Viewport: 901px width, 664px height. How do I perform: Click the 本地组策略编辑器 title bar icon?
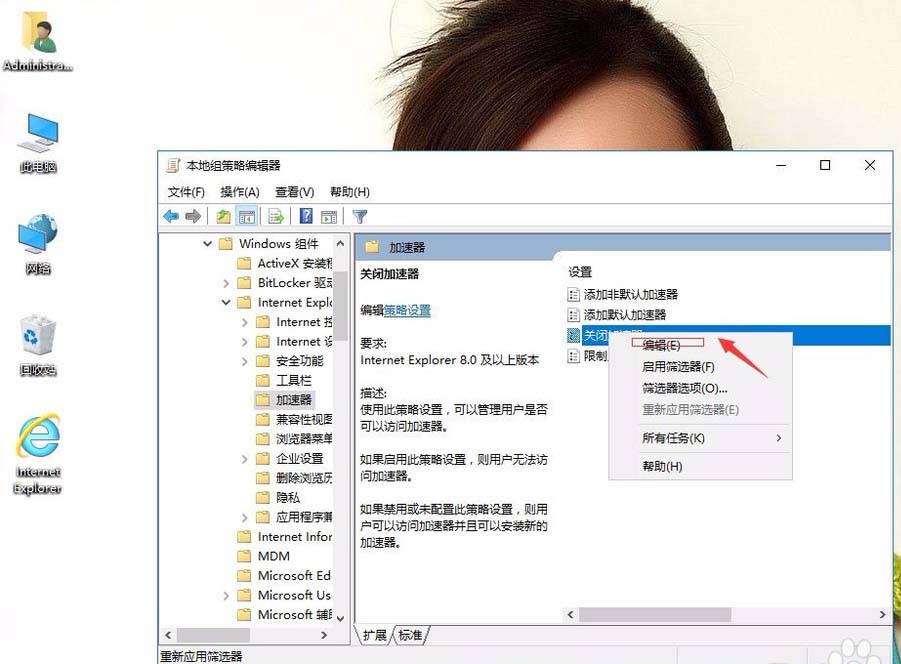[x=173, y=165]
